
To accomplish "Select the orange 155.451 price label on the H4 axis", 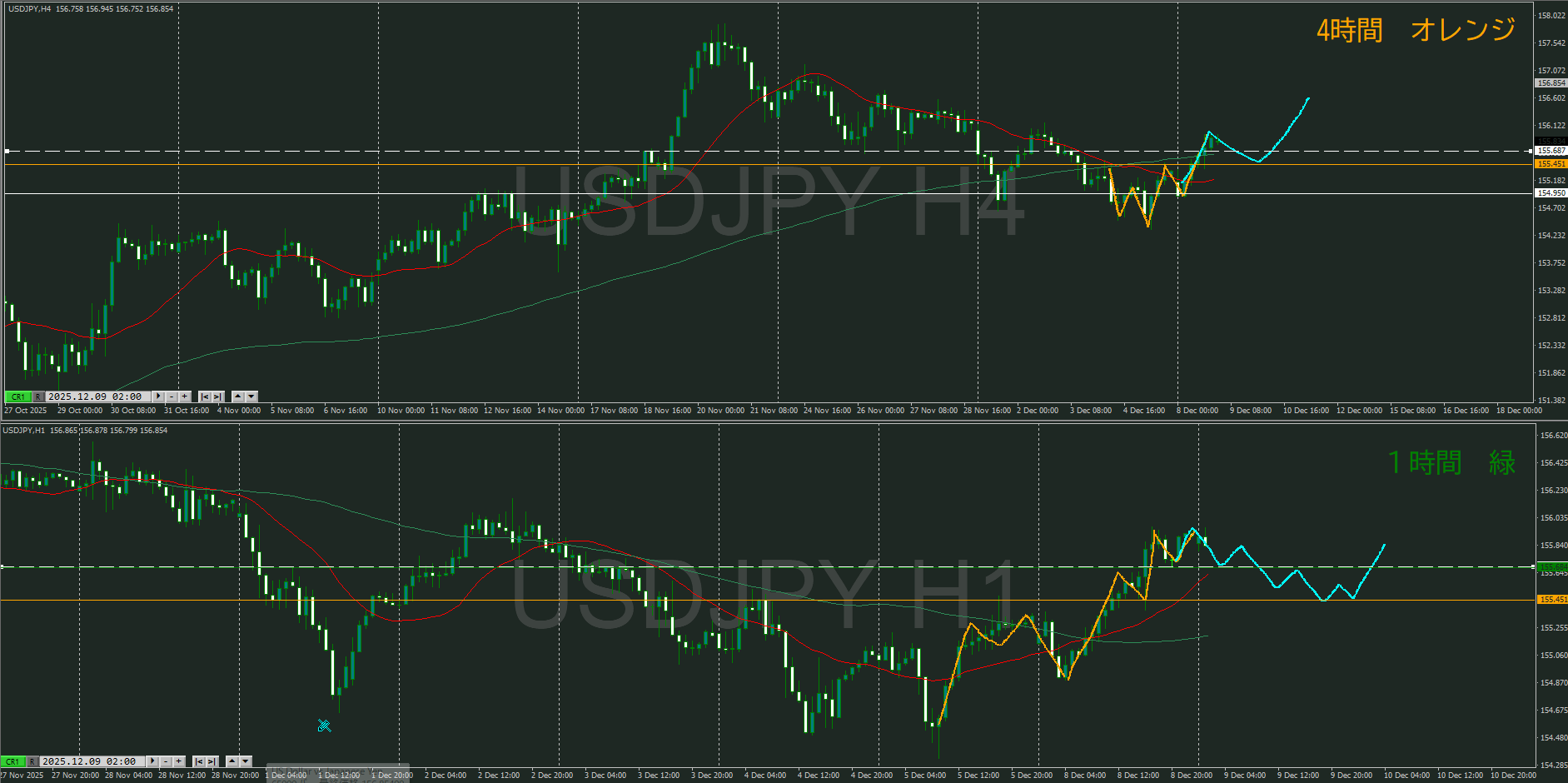I will [1551, 164].
